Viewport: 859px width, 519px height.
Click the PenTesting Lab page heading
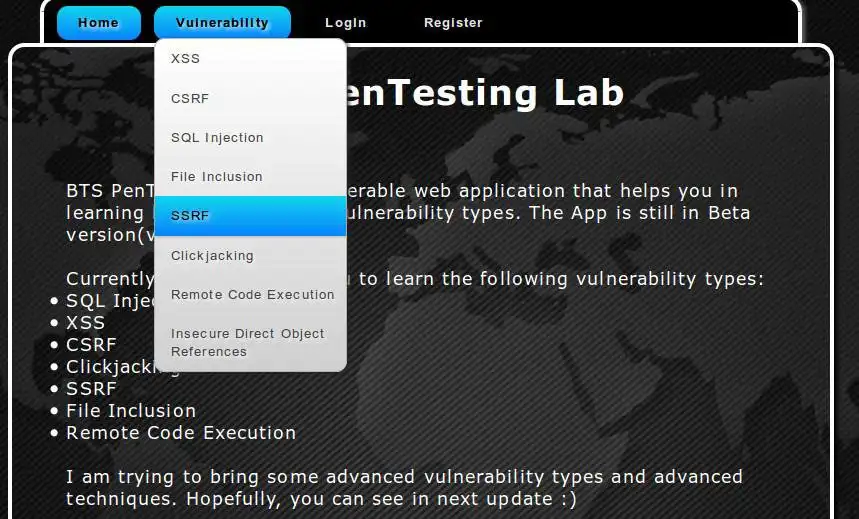488,93
